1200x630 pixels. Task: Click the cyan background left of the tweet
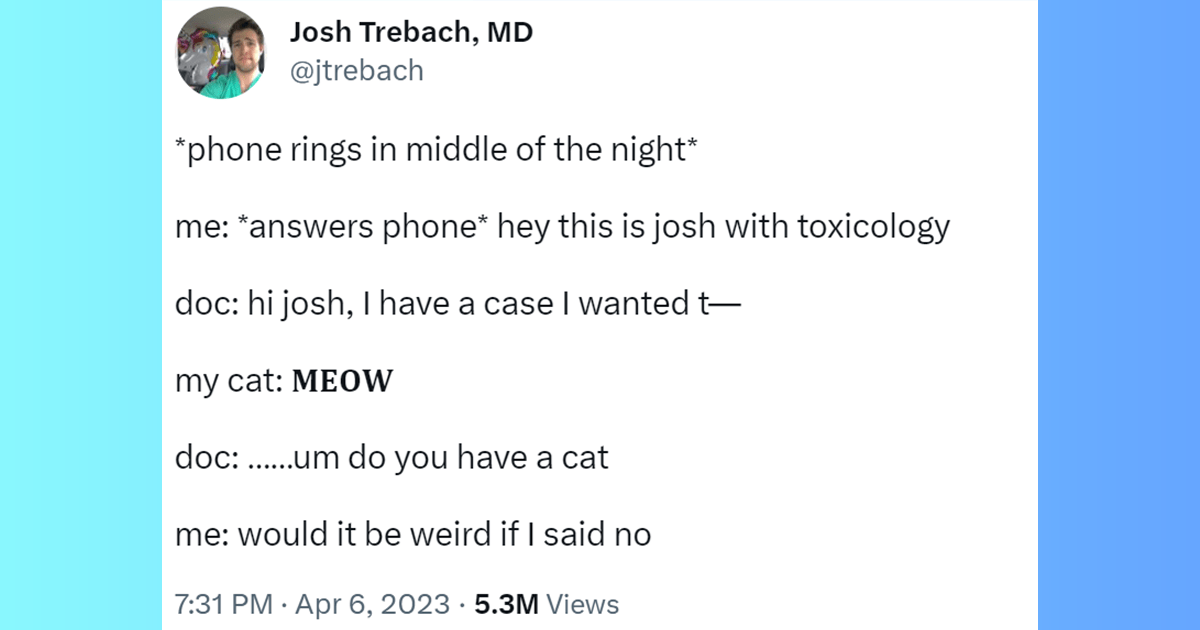tap(80, 315)
